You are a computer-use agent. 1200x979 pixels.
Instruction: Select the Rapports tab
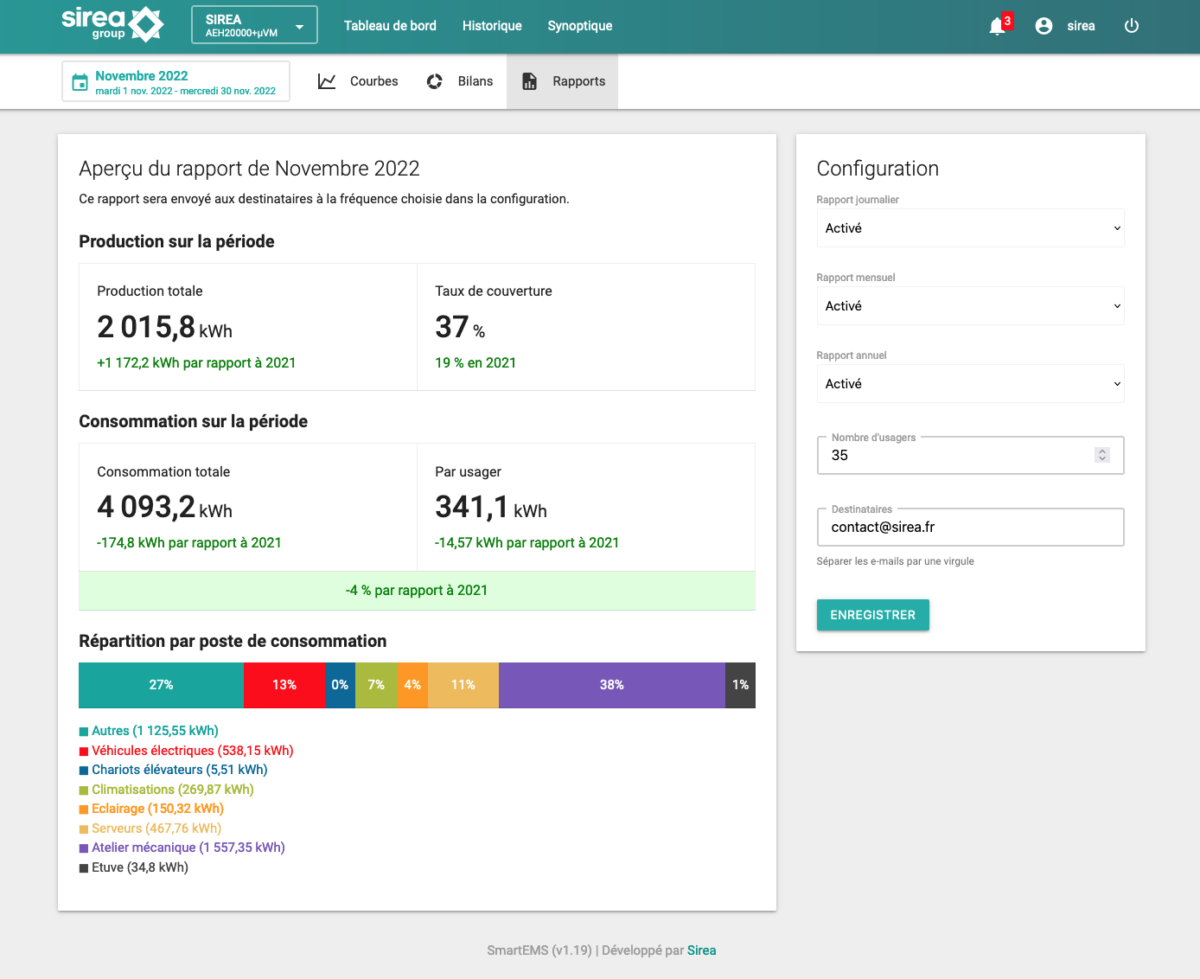coord(563,81)
